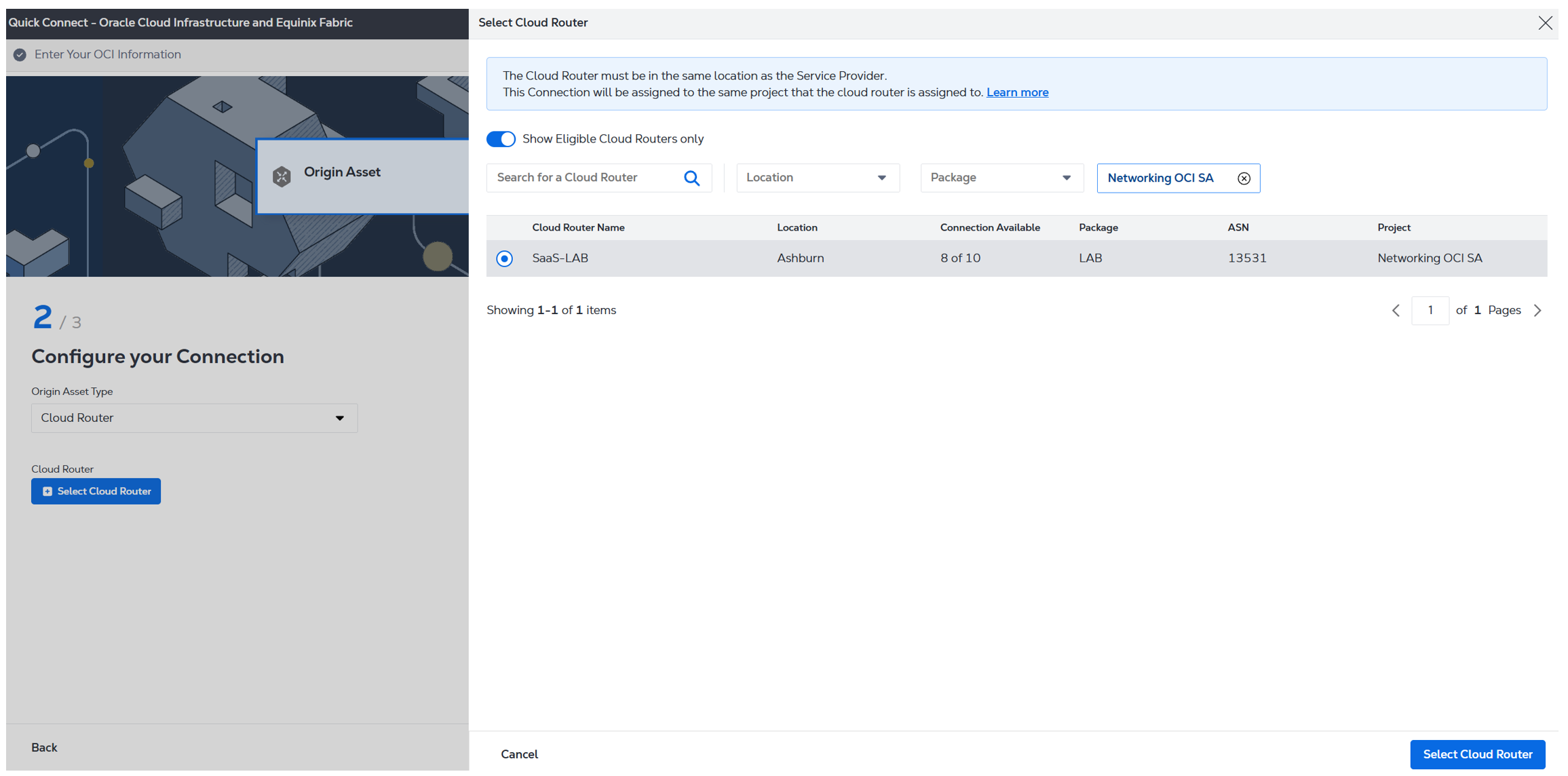Click the Origin Asset hexagon icon
This screenshot has width=1568, height=776.
pyautogui.click(x=282, y=176)
